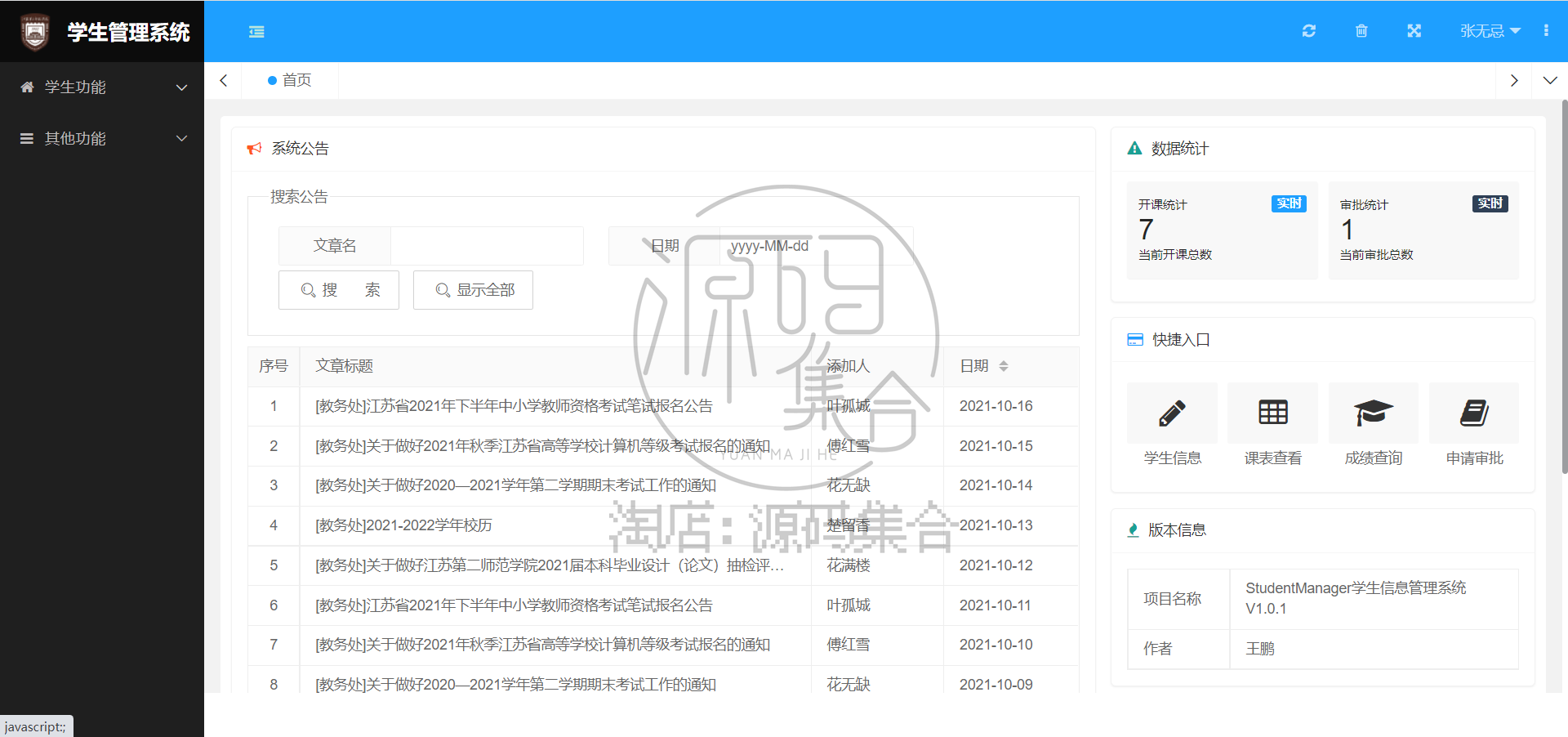The height and width of the screenshot is (737, 1568).
Task: Click the 显示全部 button
Action: point(473,290)
